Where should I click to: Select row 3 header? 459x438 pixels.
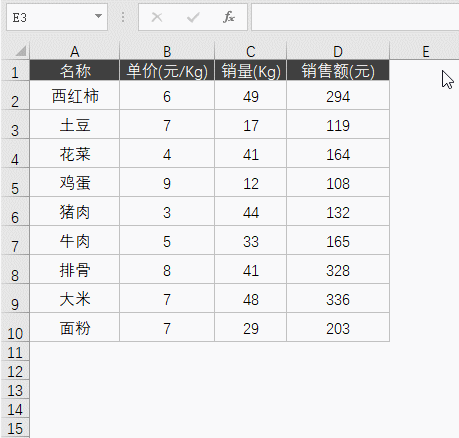pos(15,124)
